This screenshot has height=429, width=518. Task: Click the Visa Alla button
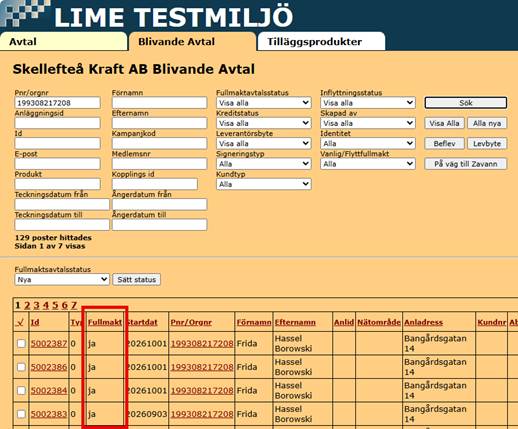pyautogui.click(x=444, y=123)
